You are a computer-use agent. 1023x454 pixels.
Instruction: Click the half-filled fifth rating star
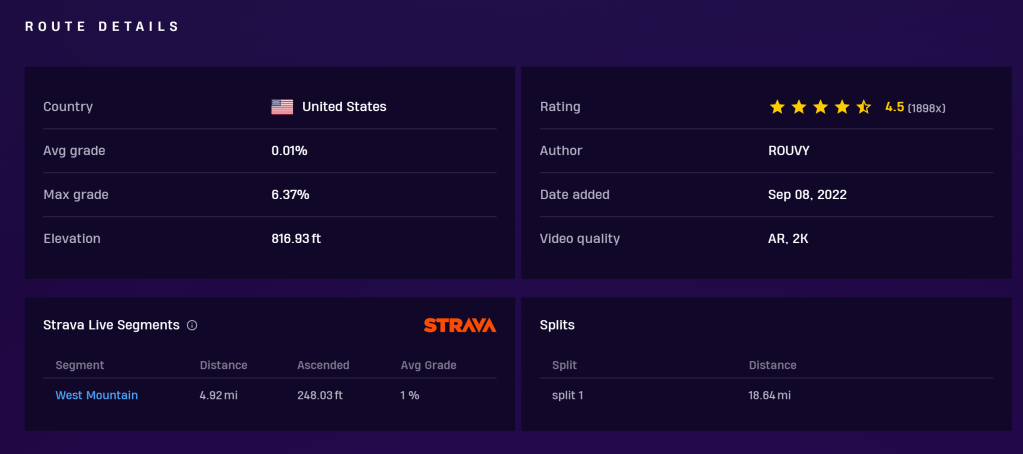coord(864,107)
